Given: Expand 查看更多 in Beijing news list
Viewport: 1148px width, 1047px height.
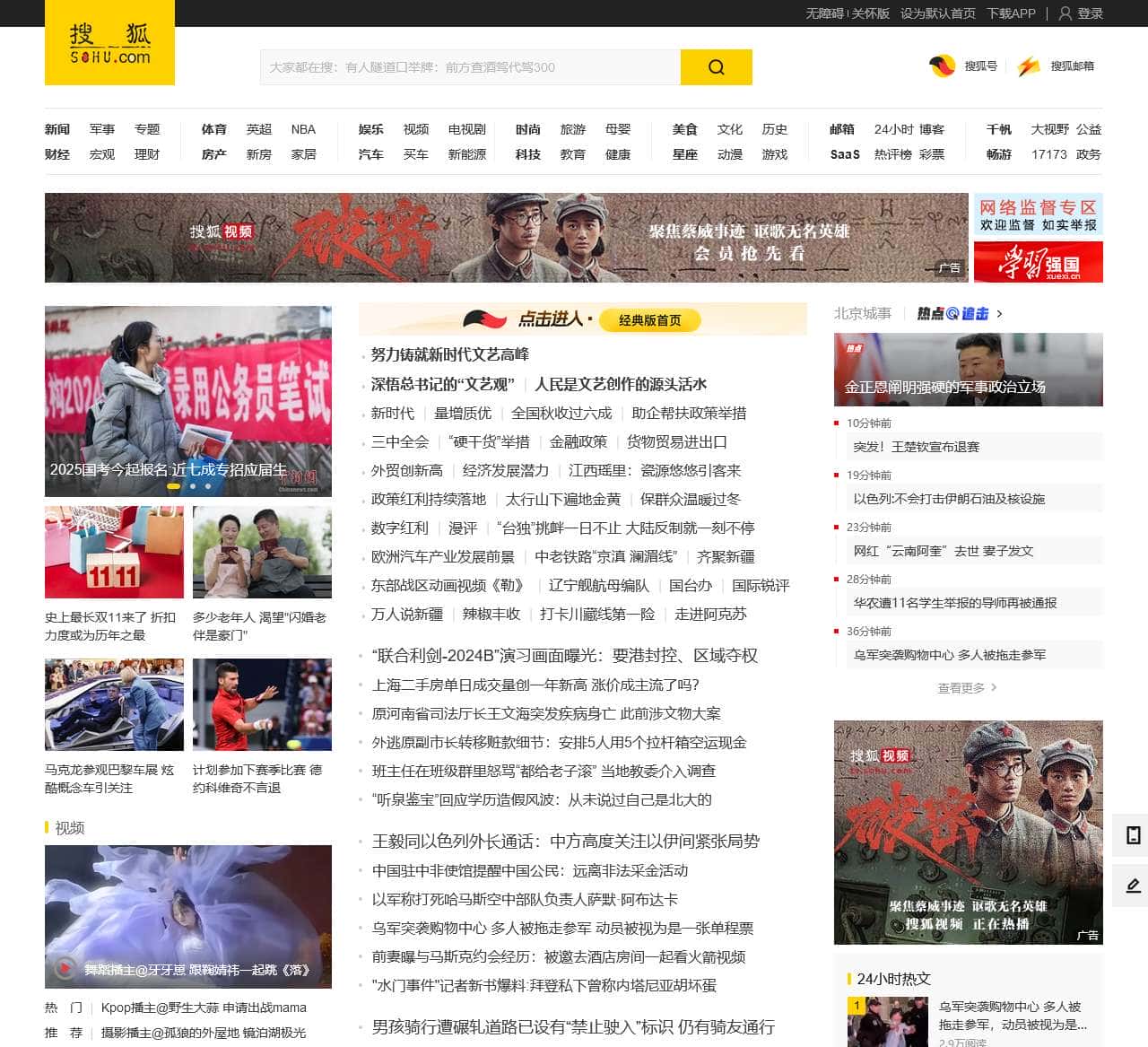Looking at the screenshot, I should tap(961, 689).
